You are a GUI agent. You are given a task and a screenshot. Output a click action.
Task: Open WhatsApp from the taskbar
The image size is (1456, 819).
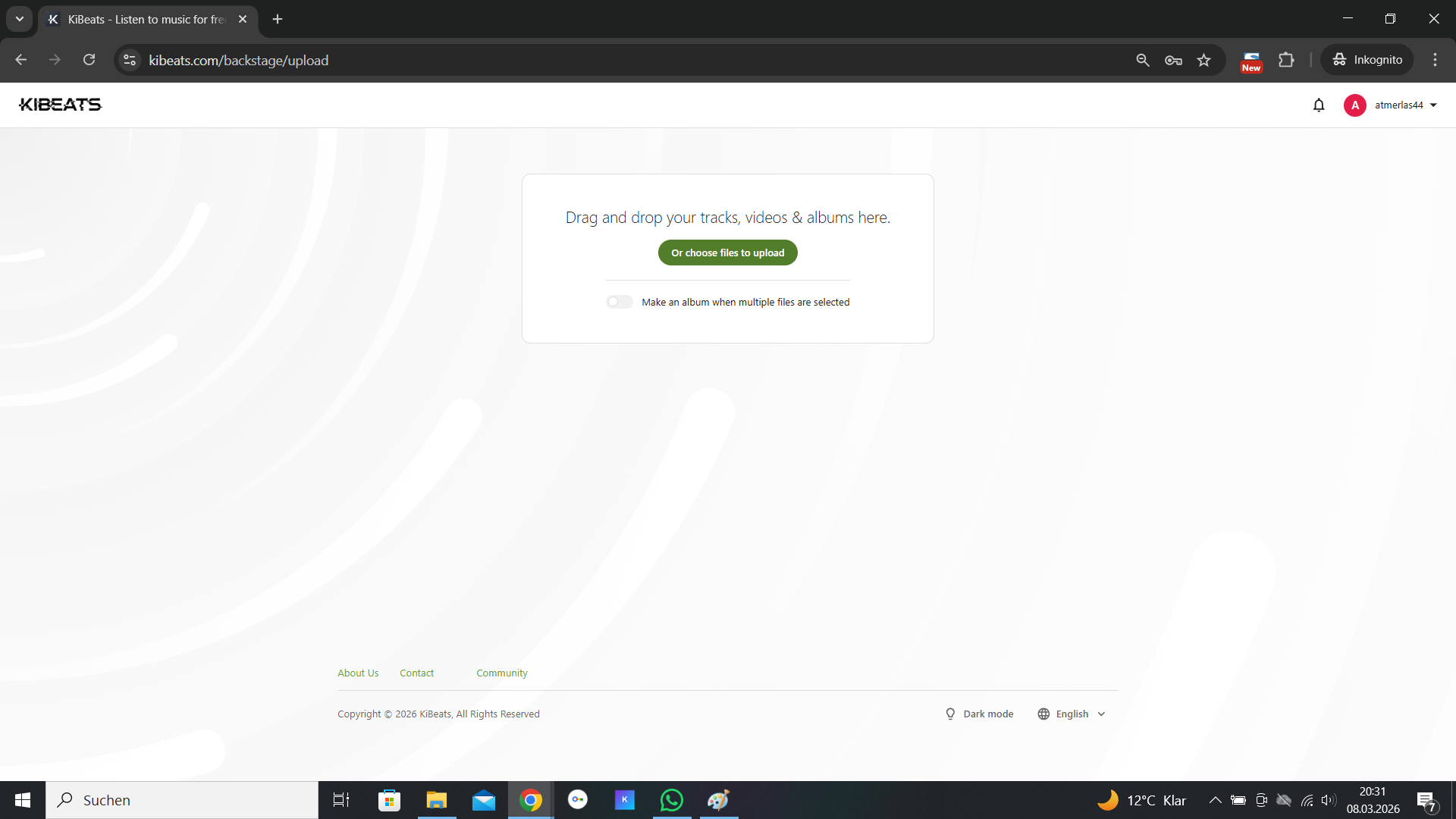coord(671,800)
